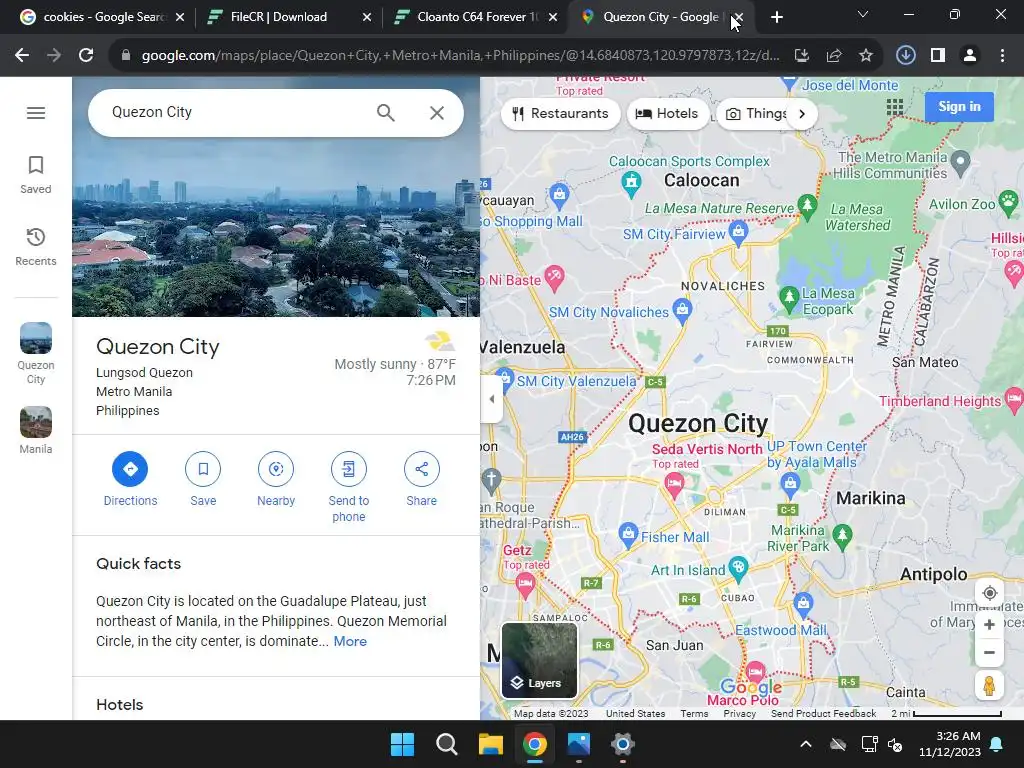Open the Terms link on map footer

[x=694, y=714]
